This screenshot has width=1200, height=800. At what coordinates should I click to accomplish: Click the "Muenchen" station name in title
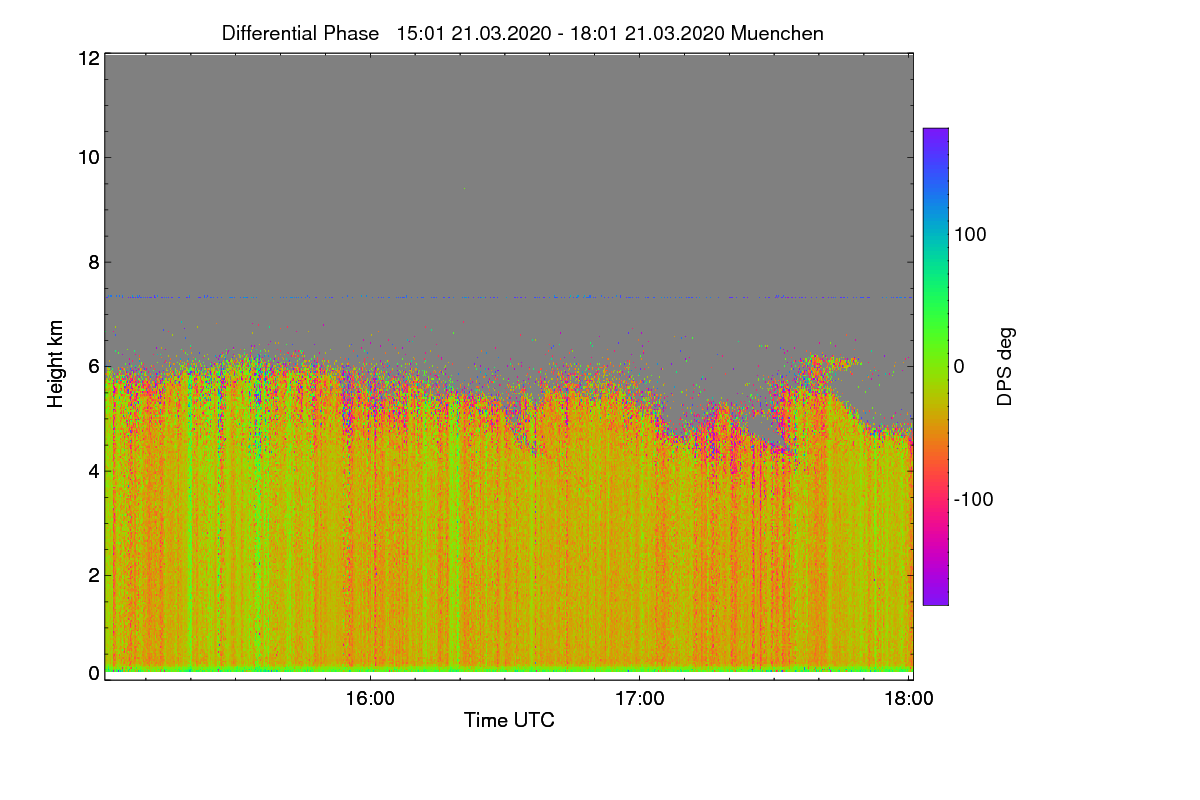click(x=777, y=33)
